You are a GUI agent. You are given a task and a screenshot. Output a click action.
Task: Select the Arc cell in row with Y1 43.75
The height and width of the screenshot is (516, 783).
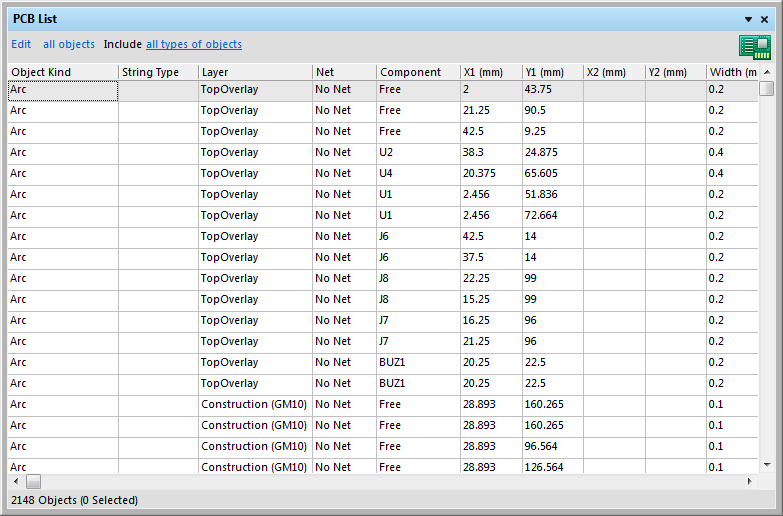(x=63, y=90)
